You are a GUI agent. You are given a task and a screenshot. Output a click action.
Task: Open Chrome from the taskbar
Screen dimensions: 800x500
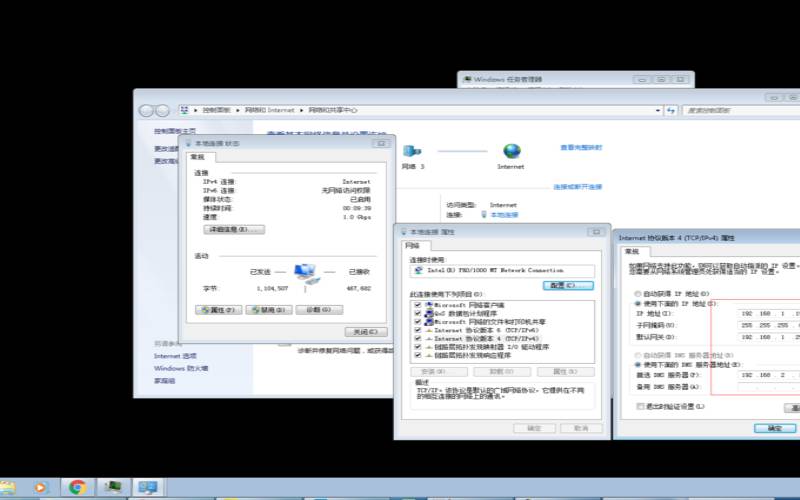point(78,487)
